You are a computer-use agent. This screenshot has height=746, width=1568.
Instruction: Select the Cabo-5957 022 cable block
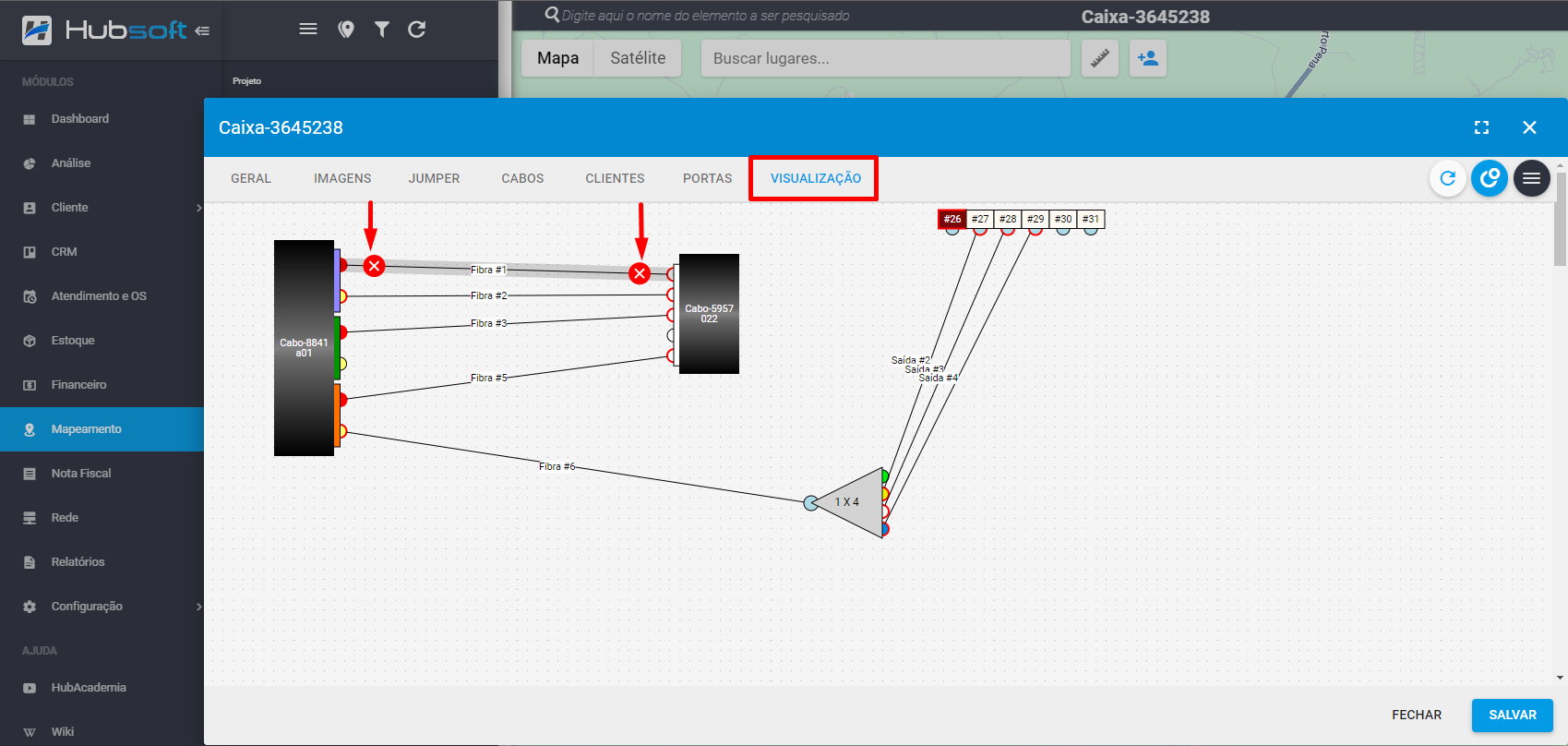click(x=709, y=314)
